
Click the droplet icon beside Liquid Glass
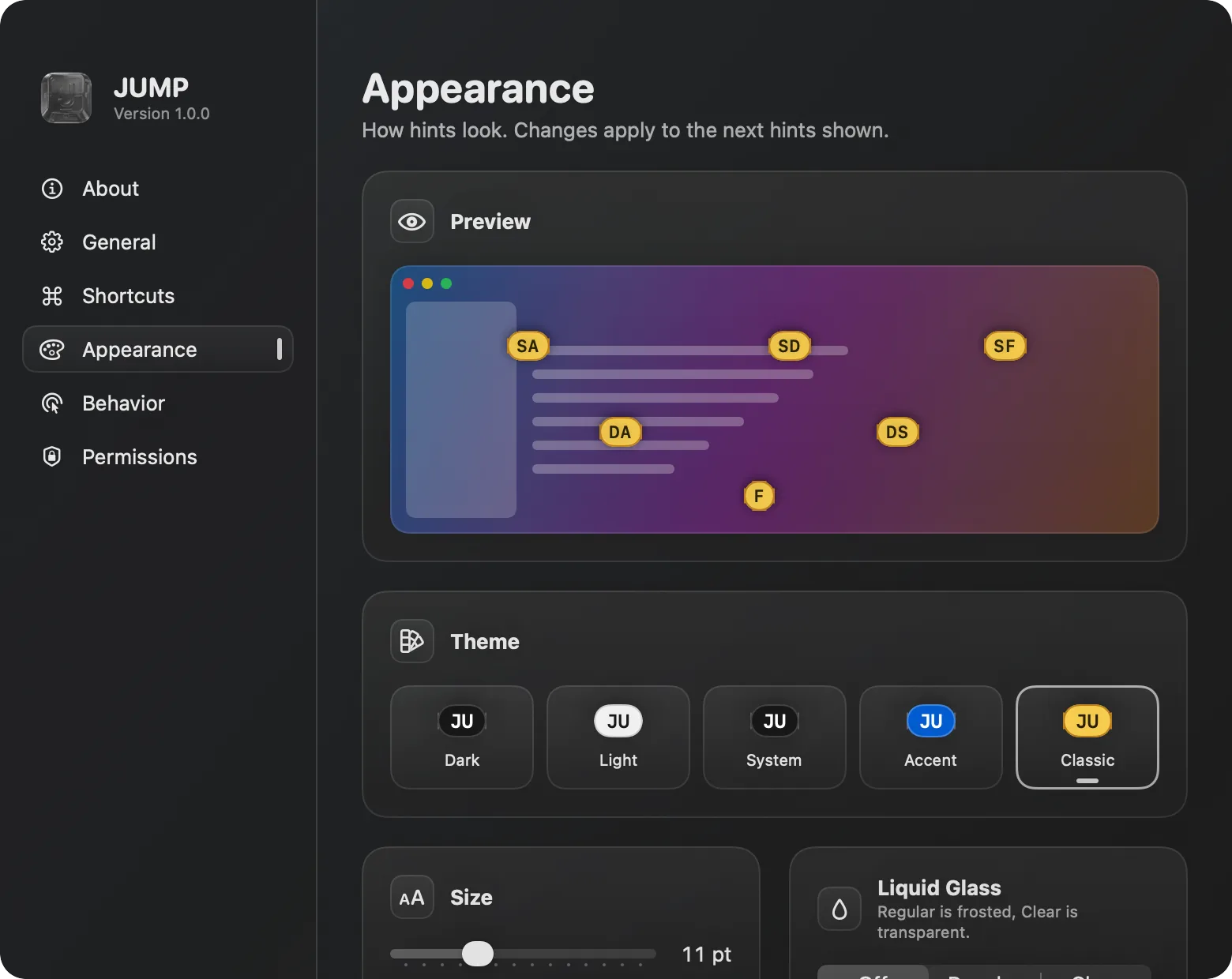(x=839, y=909)
